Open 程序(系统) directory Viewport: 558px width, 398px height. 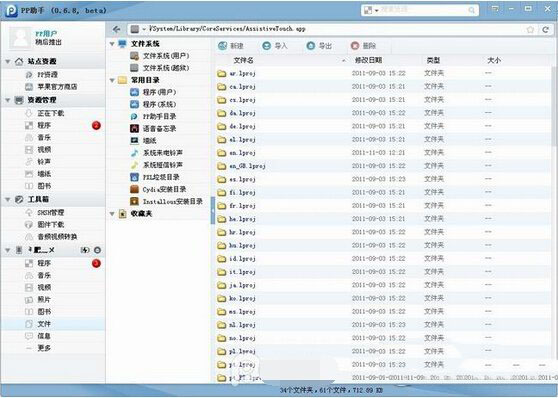tap(153, 104)
